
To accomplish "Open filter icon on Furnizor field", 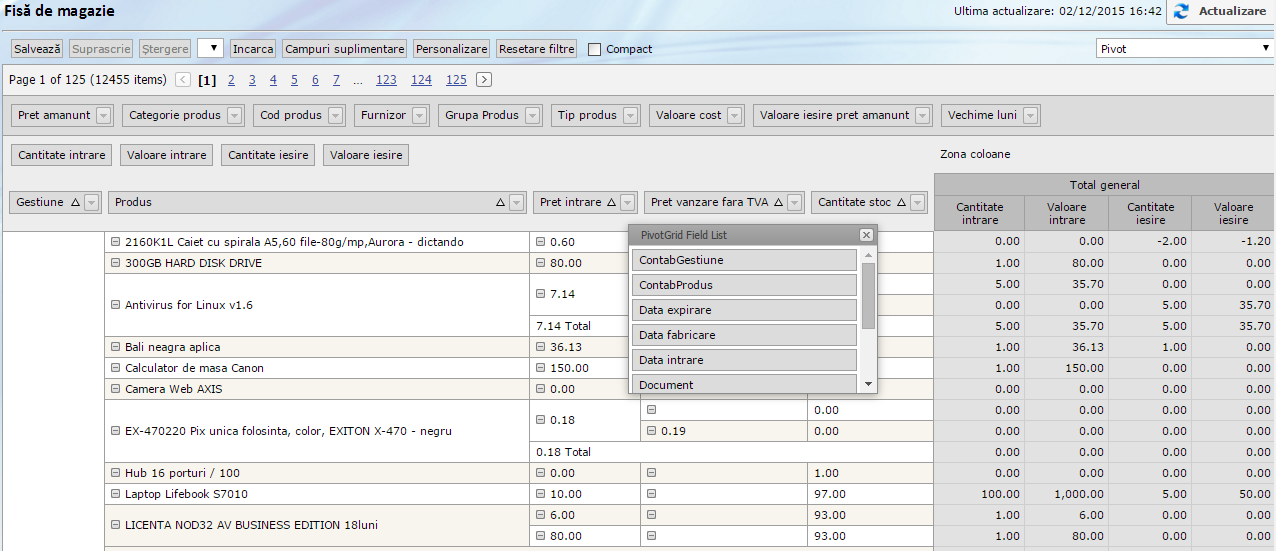I will pos(420,116).
